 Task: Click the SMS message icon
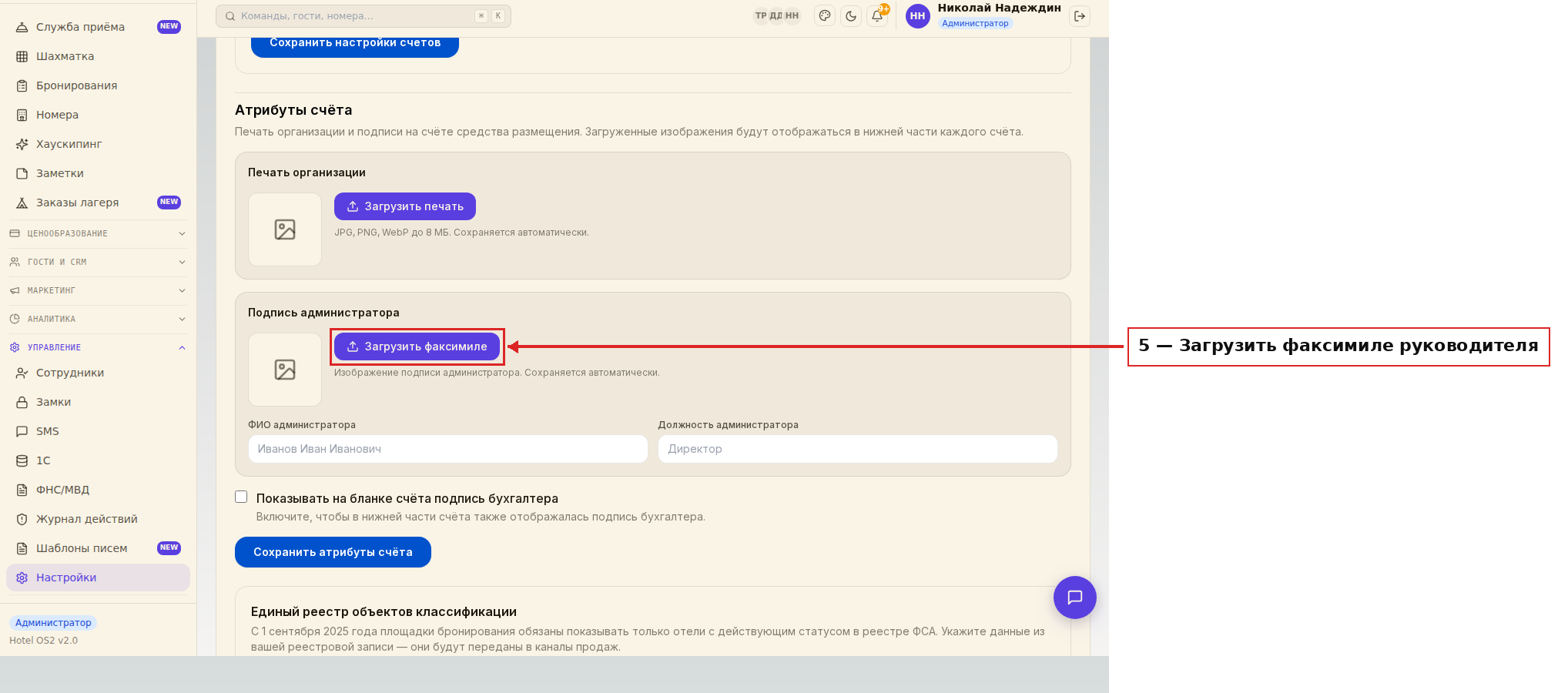[22, 431]
